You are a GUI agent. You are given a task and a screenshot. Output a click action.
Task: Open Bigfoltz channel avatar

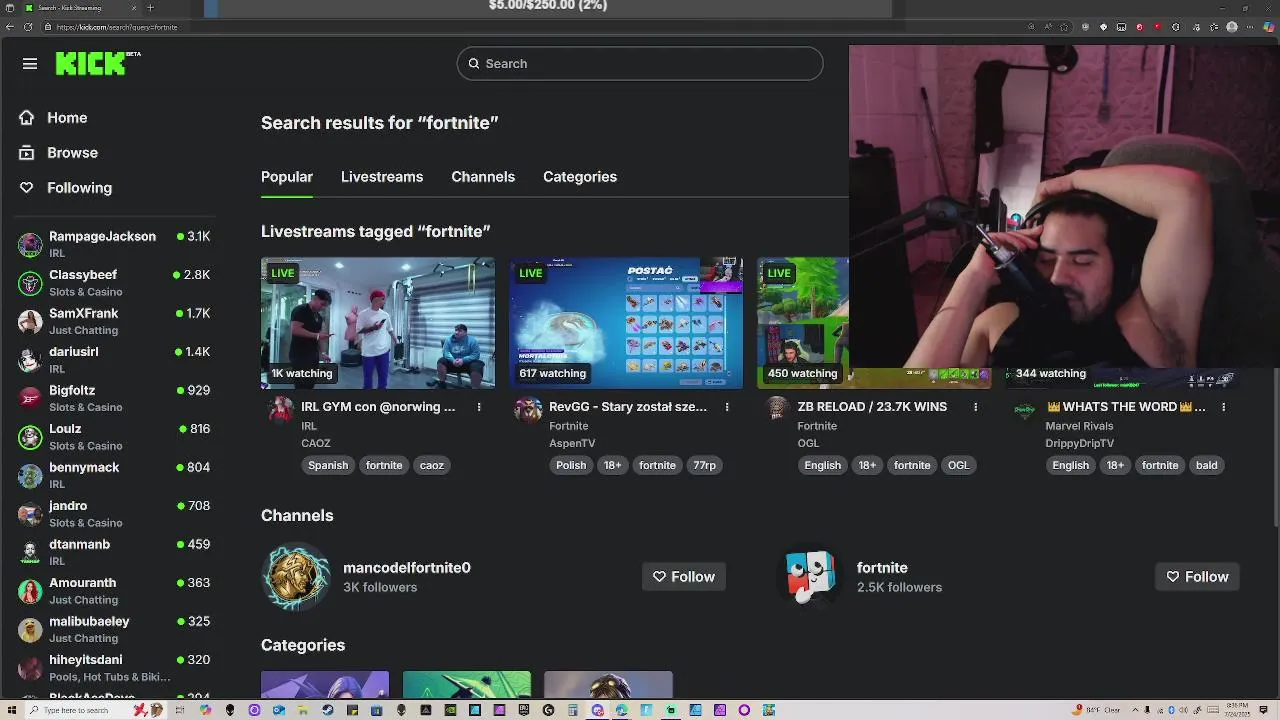coord(31,399)
